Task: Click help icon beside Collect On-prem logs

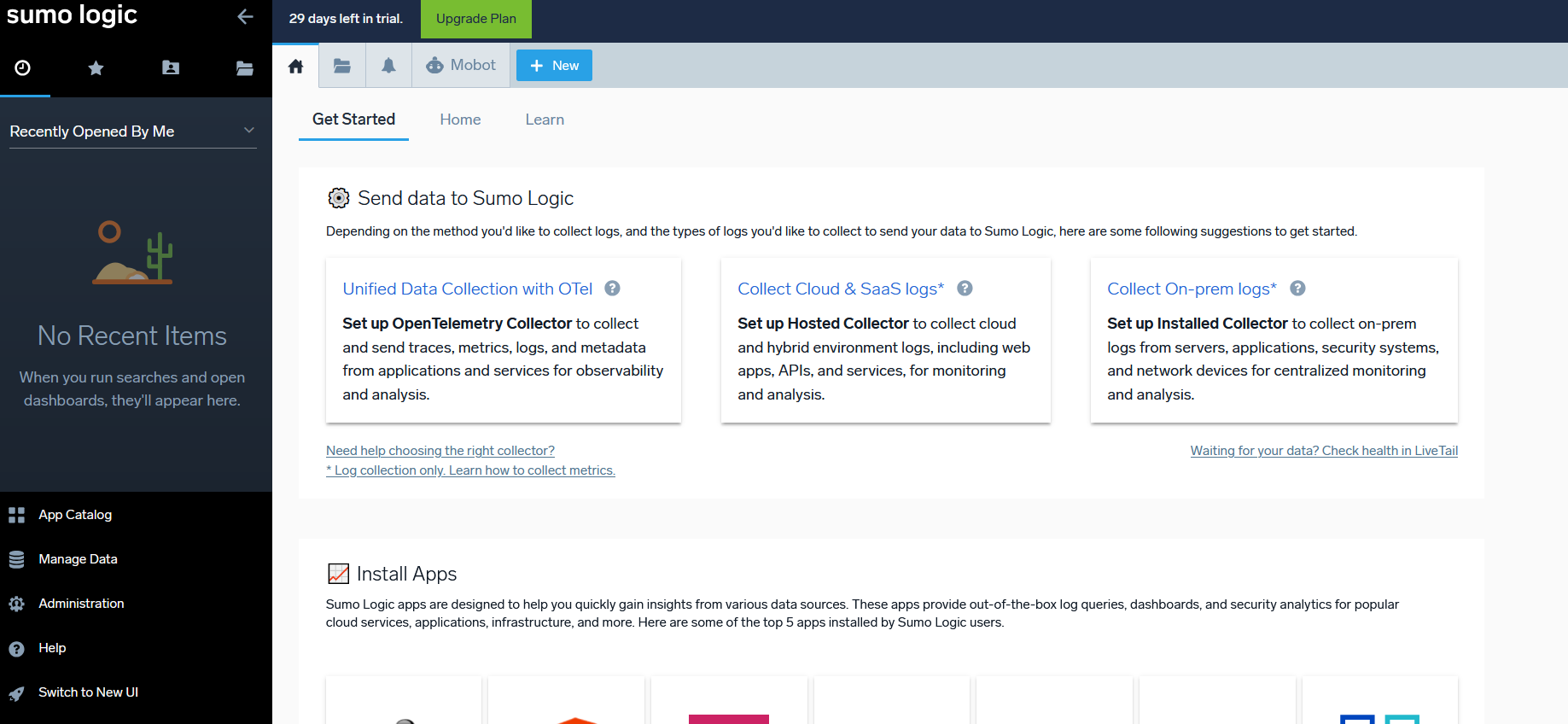Action: pyautogui.click(x=1297, y=289)
